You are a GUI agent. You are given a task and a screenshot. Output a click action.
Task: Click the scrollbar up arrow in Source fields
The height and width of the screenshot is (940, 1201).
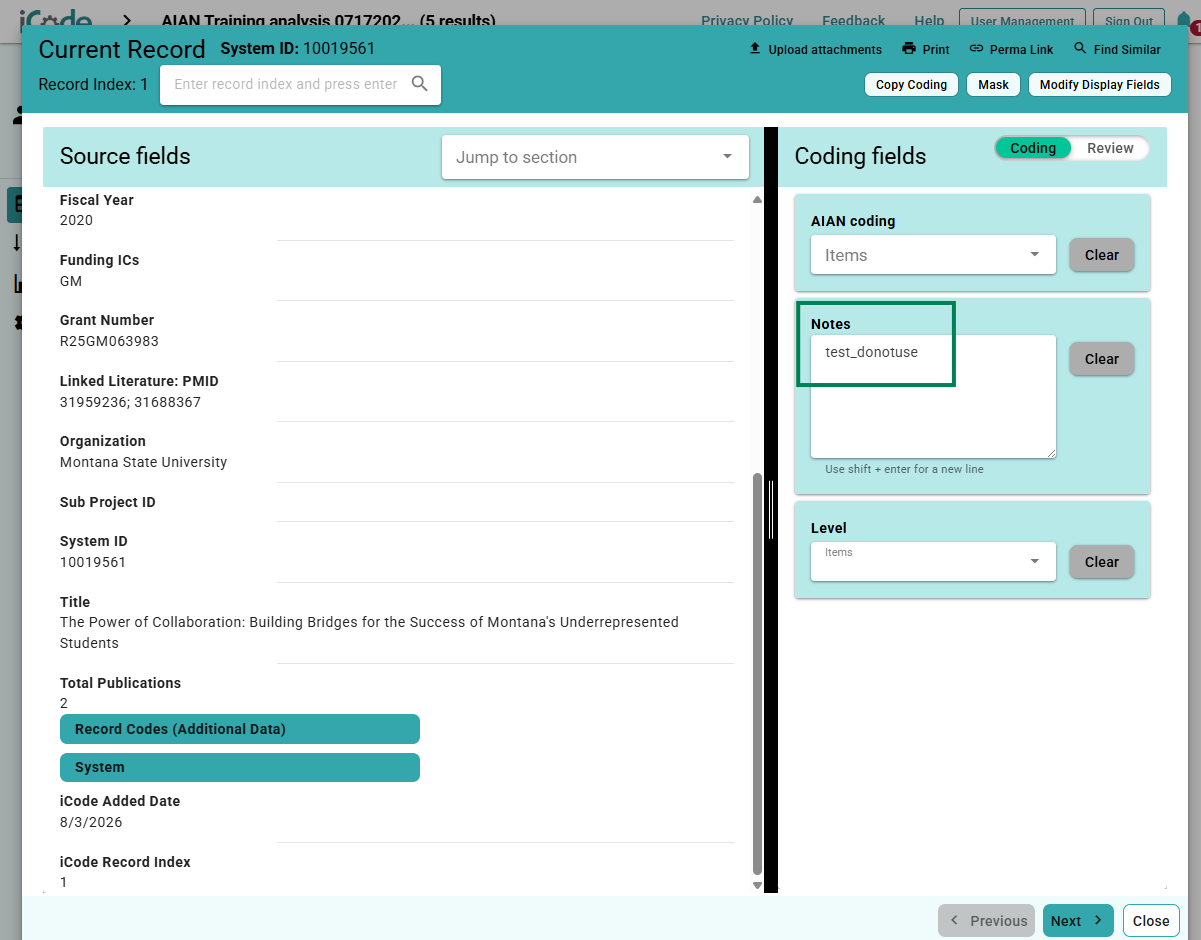coord(757,200)
